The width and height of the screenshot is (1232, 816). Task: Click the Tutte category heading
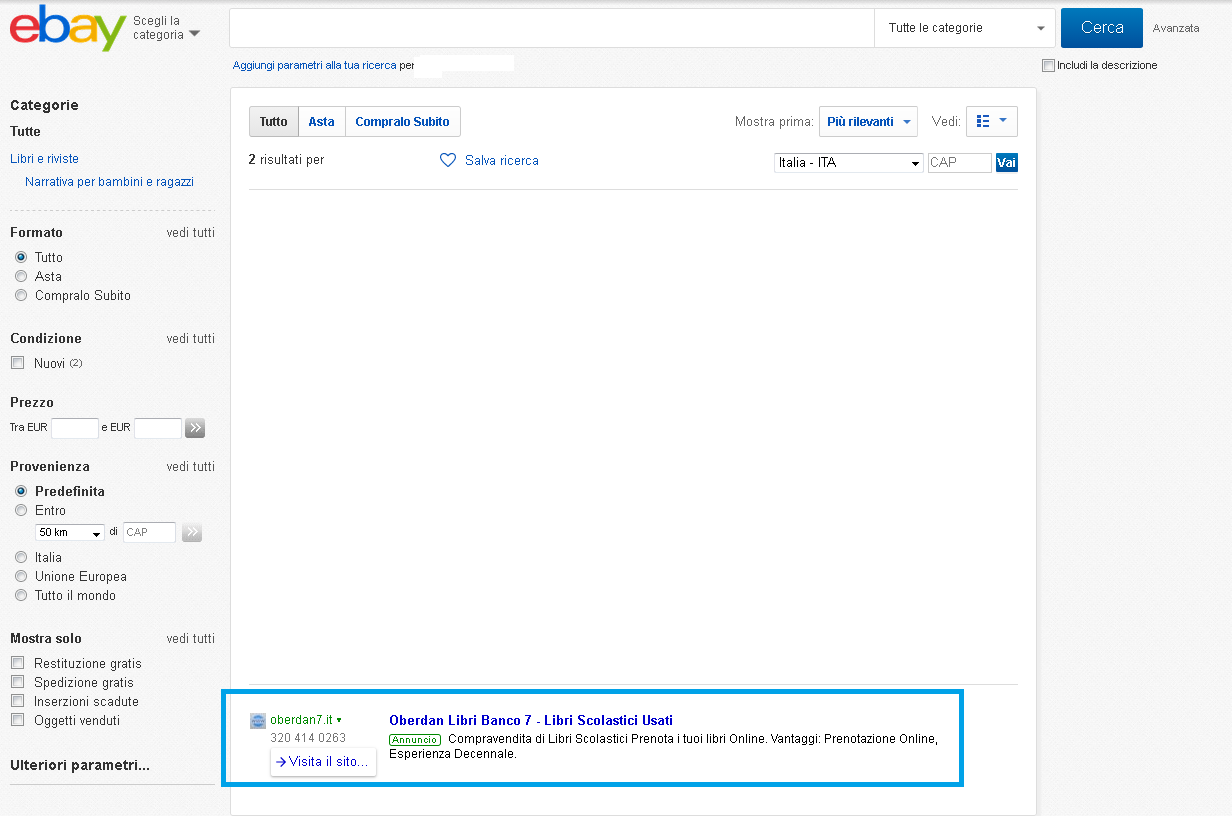pyautogui.click(x=25, y=131)
